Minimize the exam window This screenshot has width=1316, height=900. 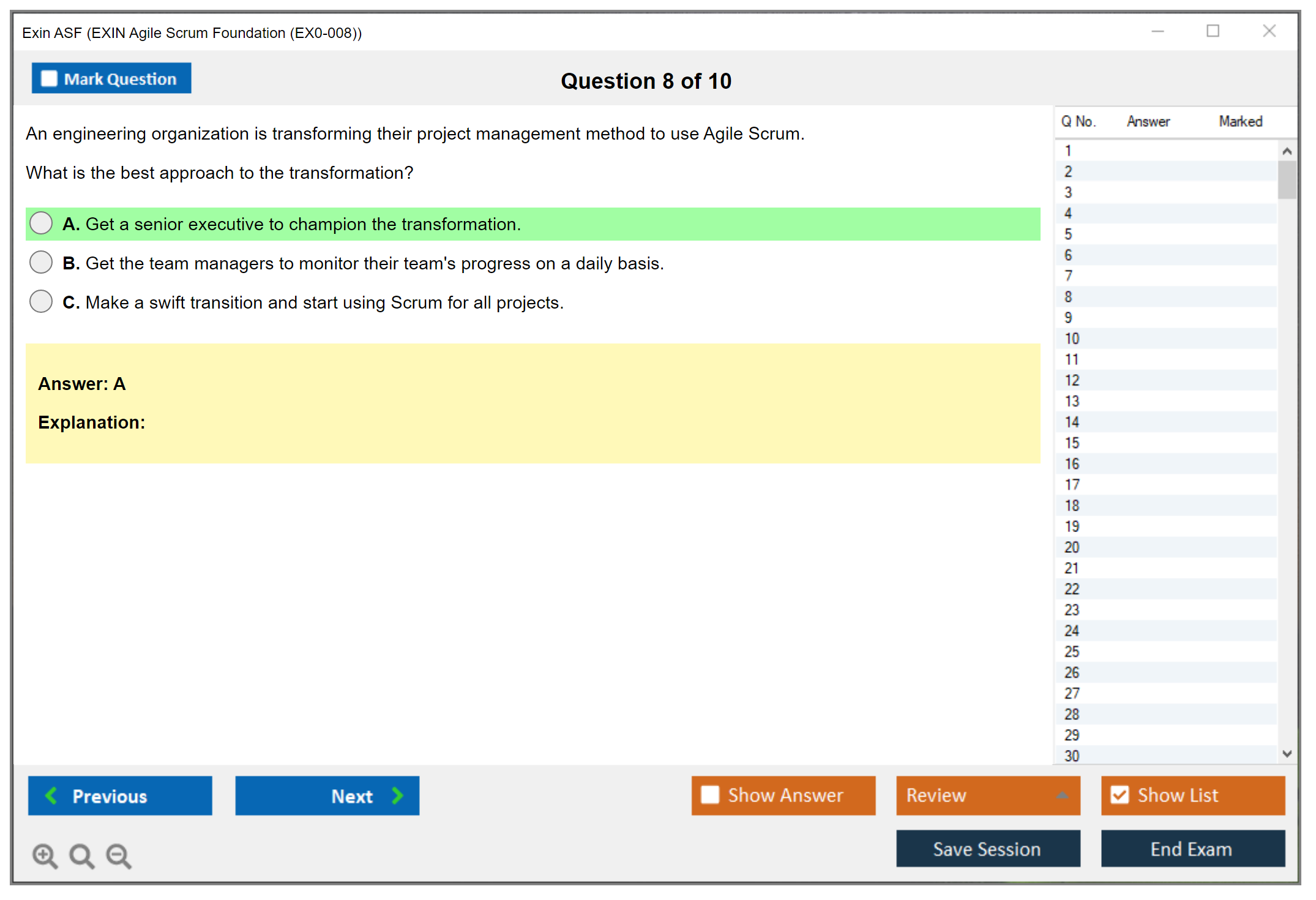(1157, 31)
